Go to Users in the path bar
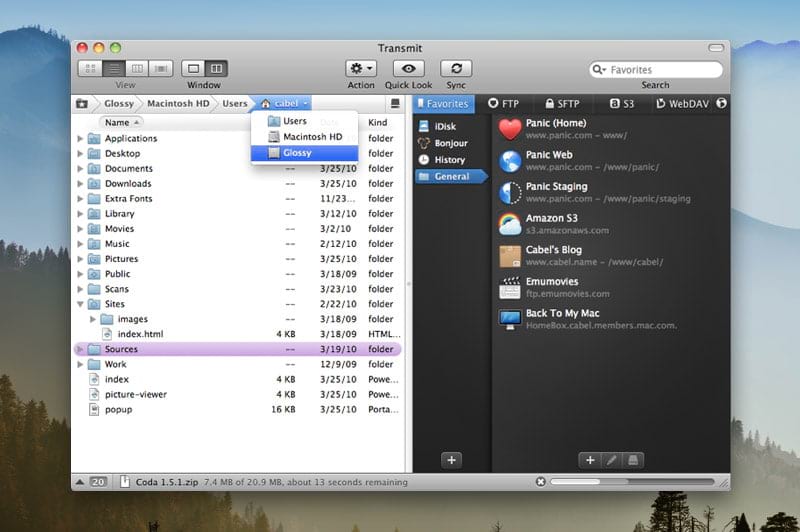The image size is (800, 532). 235,104
